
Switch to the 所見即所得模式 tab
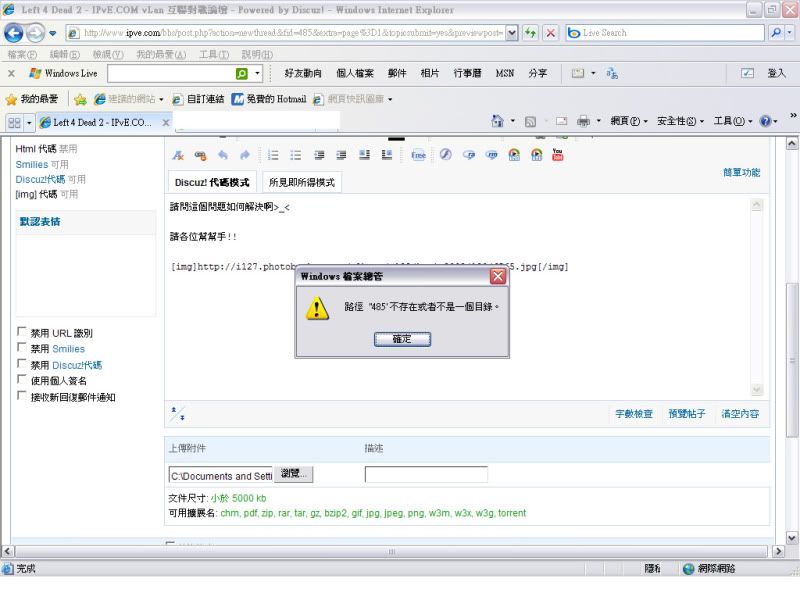(x=301, y=183)
